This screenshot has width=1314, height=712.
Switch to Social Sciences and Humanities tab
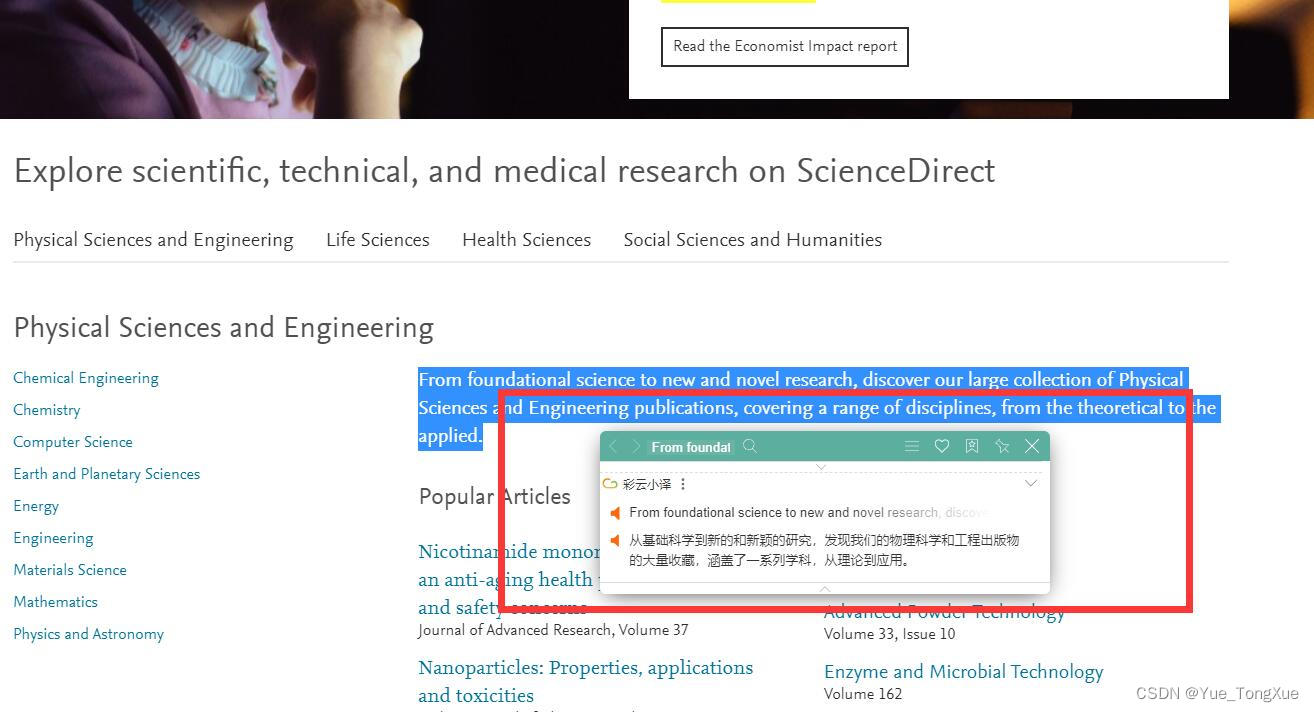tap(753, 240)
